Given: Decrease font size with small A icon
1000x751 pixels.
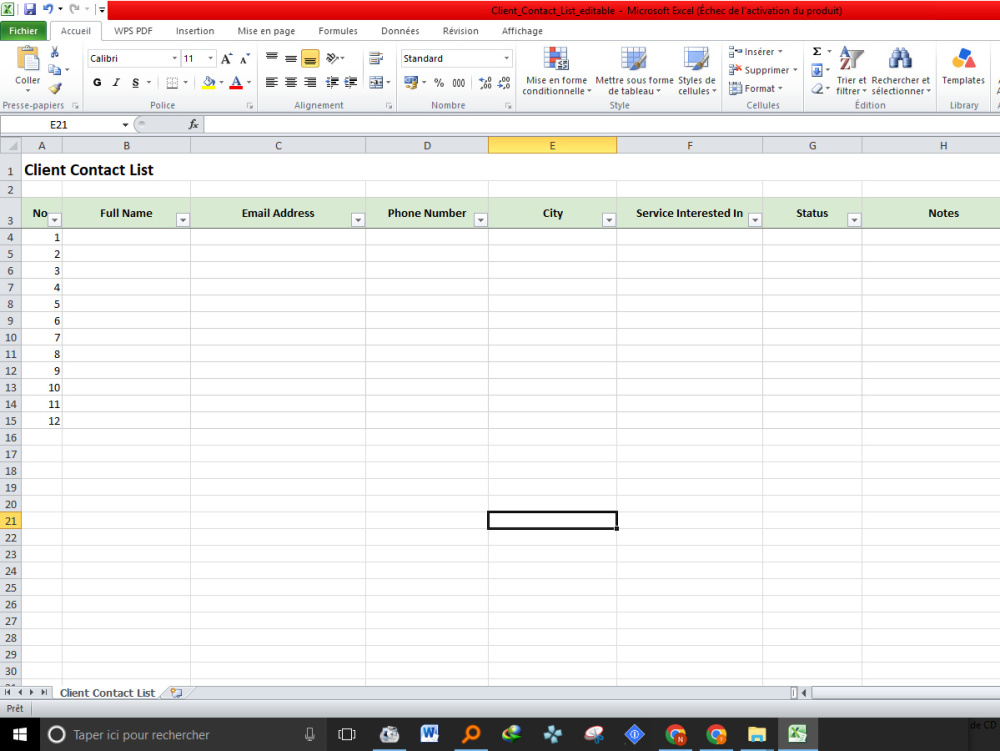Looking at the screenshot, I should pyautogui.click(x=245, y=59).
